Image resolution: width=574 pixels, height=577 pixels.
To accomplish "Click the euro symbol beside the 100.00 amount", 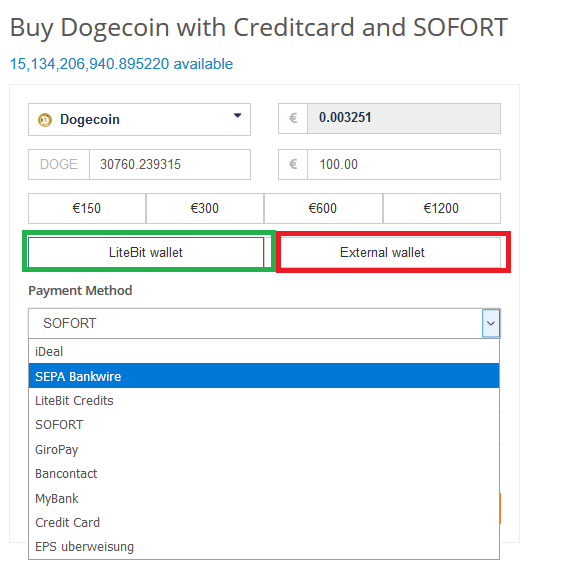I will click(293, 164).
